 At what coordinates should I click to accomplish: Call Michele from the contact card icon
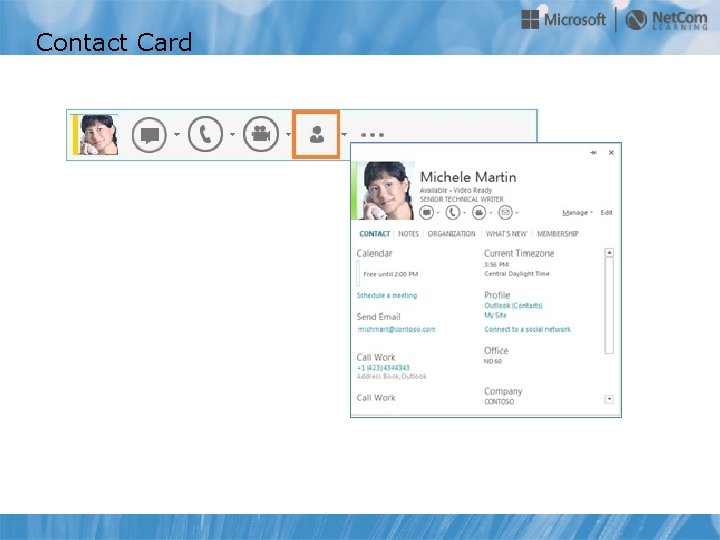coord(453,212)
